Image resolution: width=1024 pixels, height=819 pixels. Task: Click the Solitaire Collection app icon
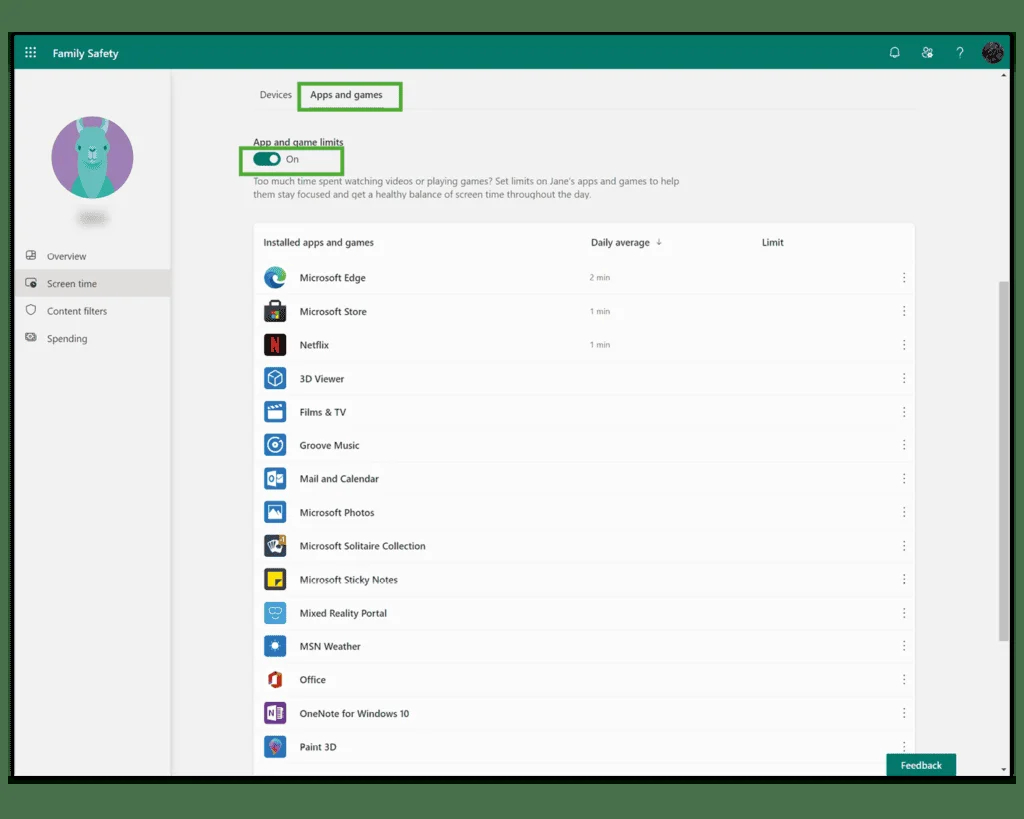click(275, 545)
